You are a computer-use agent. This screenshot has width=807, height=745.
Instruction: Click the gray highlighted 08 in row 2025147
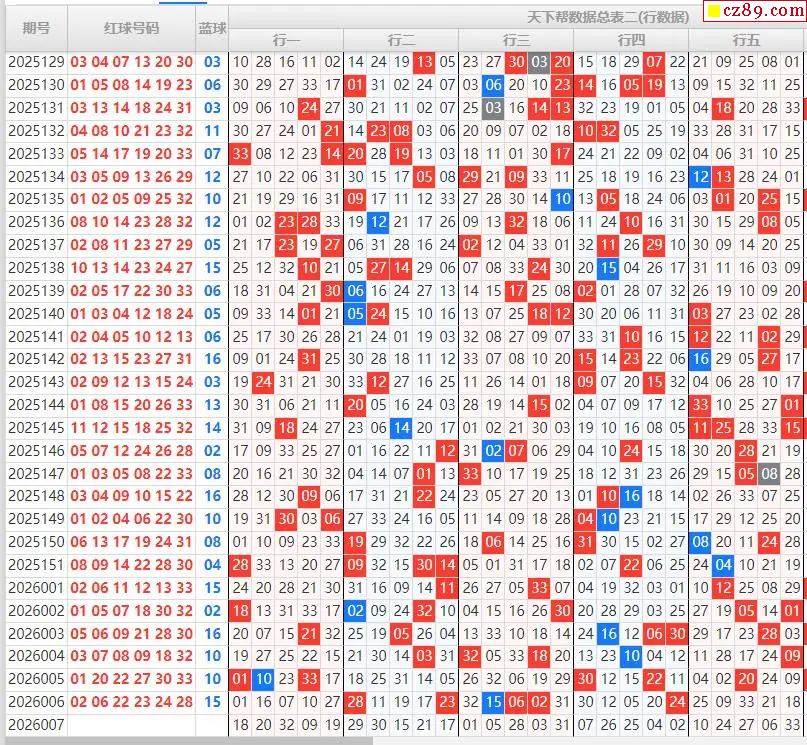(768, 474)
